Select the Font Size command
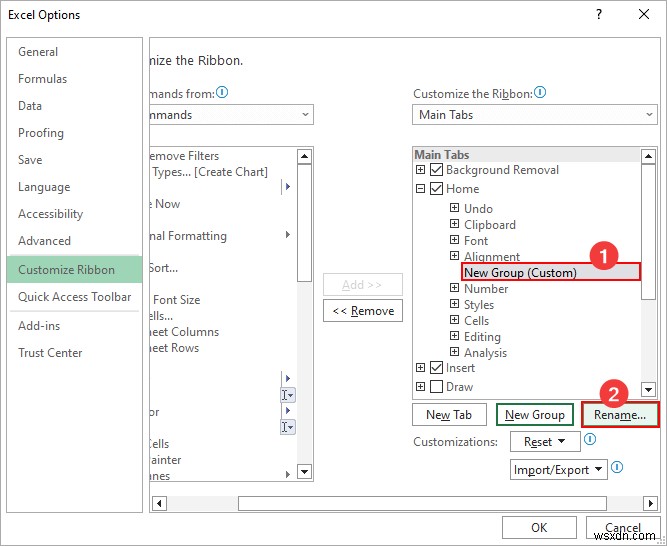667x546 pixels. pyautogui.click(x=223, y=300)
